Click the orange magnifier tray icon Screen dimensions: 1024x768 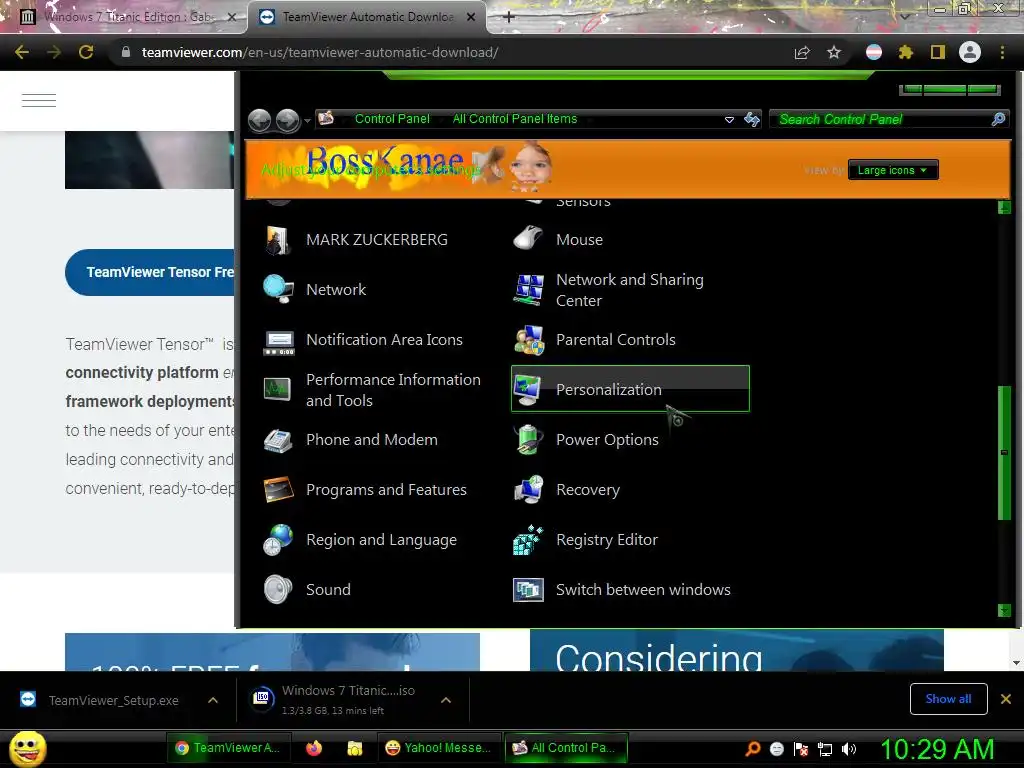tap(752, 749)
